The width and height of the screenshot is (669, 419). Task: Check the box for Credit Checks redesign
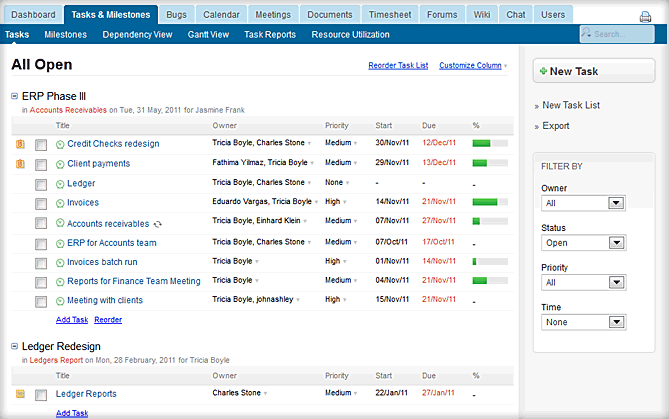click(x=41, y=145)
